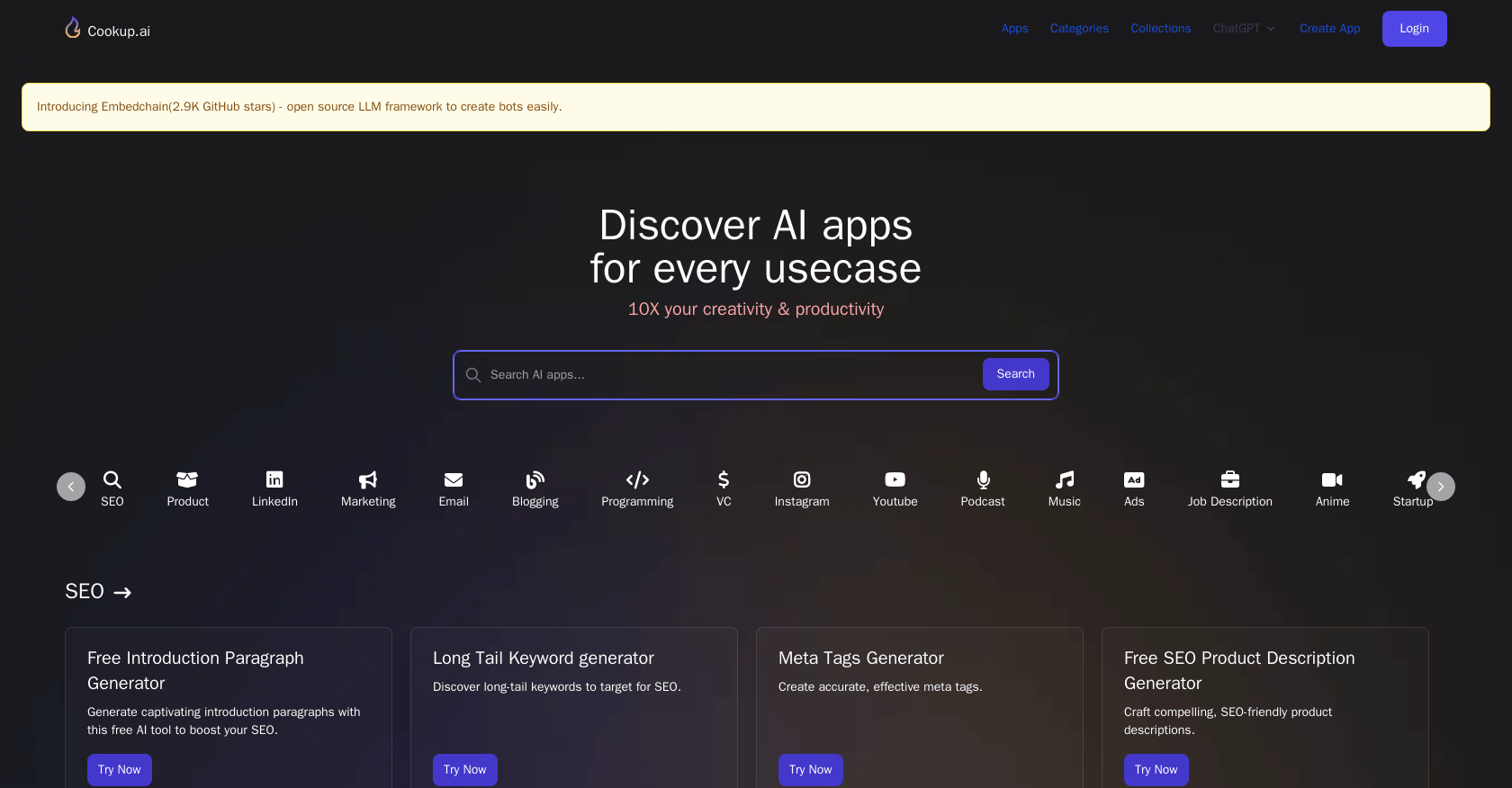Image resolution: width=1512 pixels, height=788 pixels.
Task: Open the Podcast microphone category
Action: click(983, 480)
